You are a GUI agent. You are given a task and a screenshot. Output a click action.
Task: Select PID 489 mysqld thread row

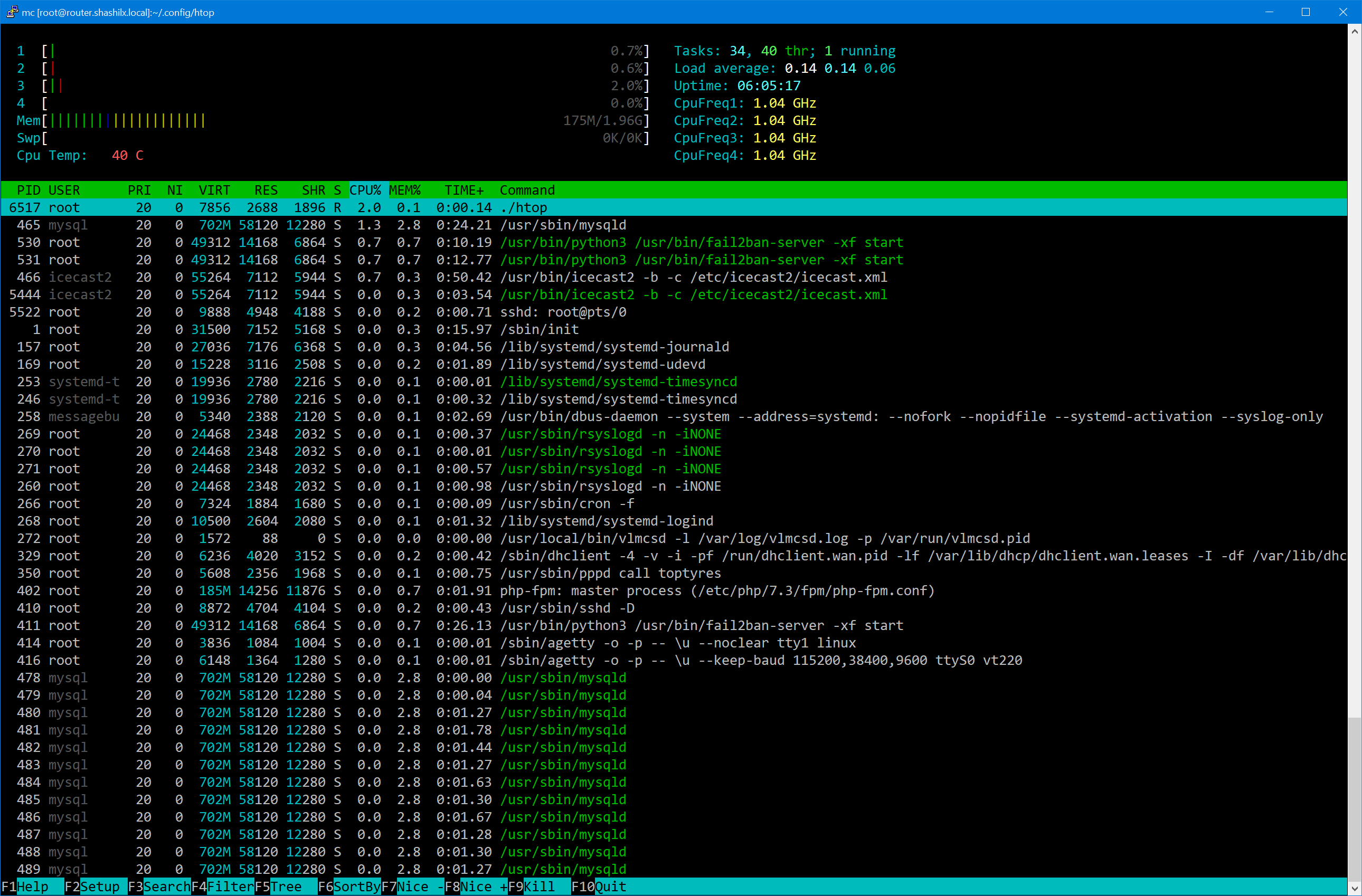click(674, 869)
